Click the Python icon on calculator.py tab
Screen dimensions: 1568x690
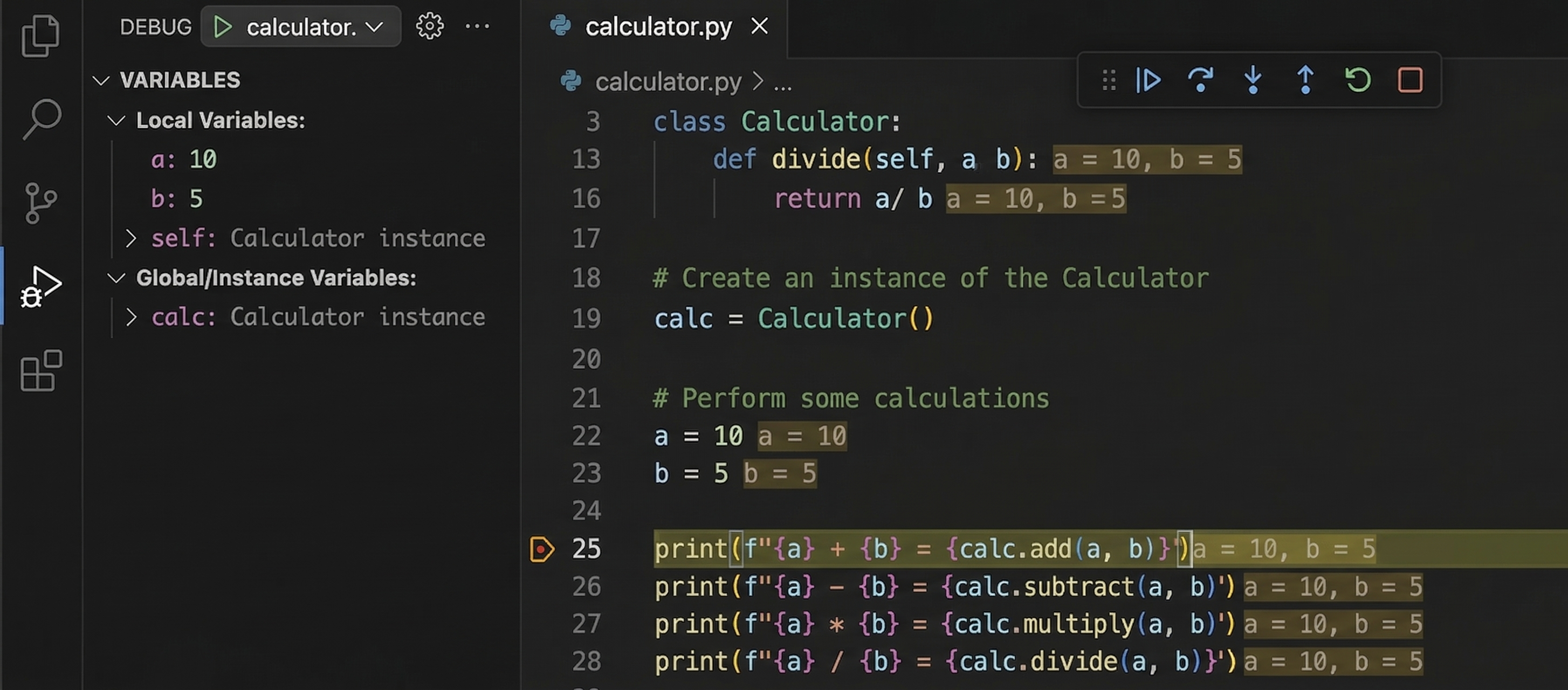(560, 25)
